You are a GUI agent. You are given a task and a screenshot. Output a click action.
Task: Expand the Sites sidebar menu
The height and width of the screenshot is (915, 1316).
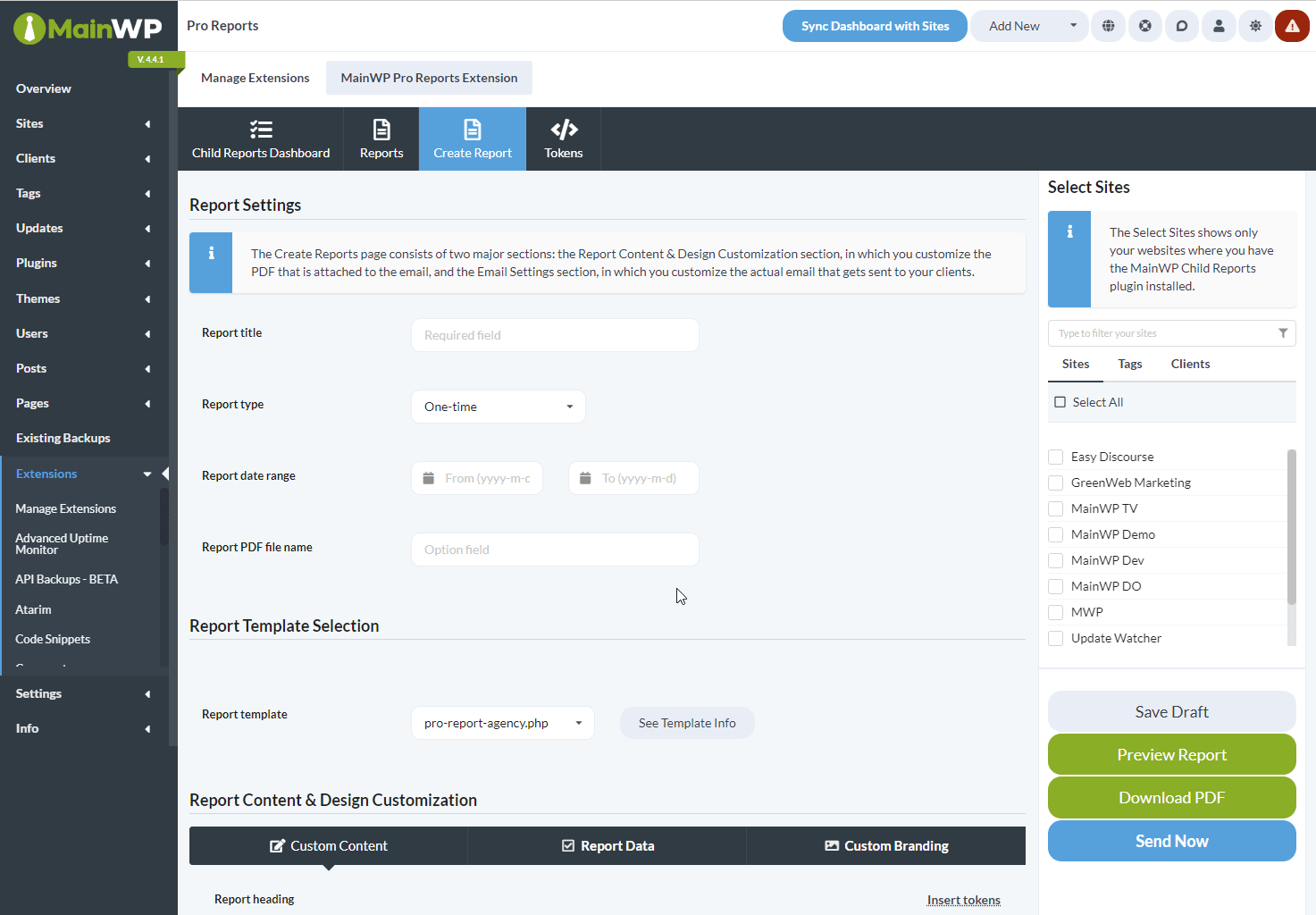point(147,124)
